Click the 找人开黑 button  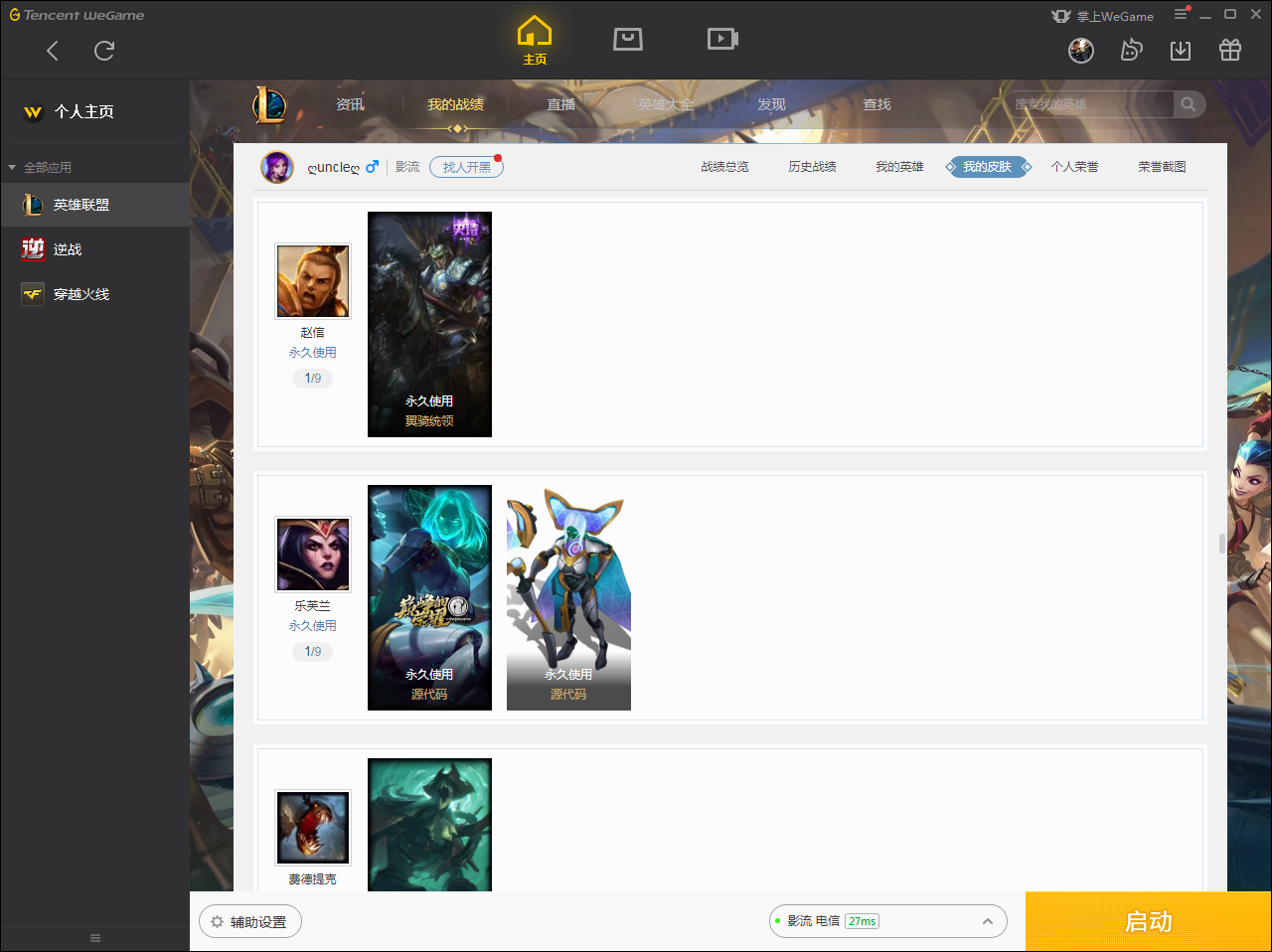coord(466,167)
